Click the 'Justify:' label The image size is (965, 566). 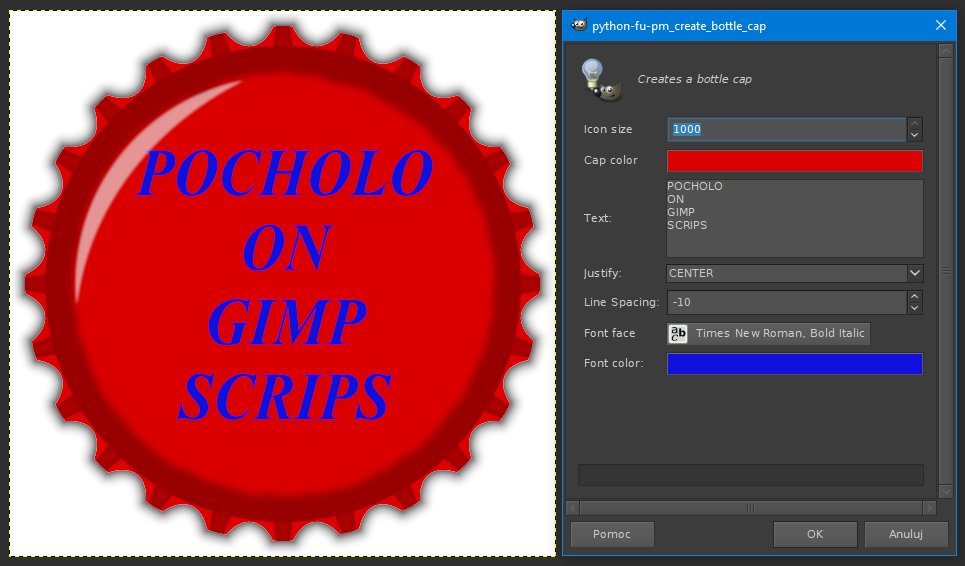point(603,273)
